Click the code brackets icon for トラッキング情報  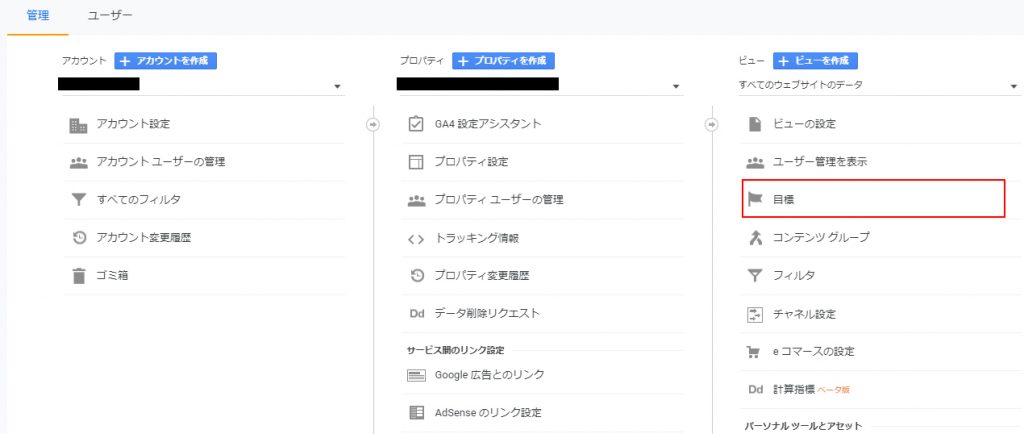416,238
